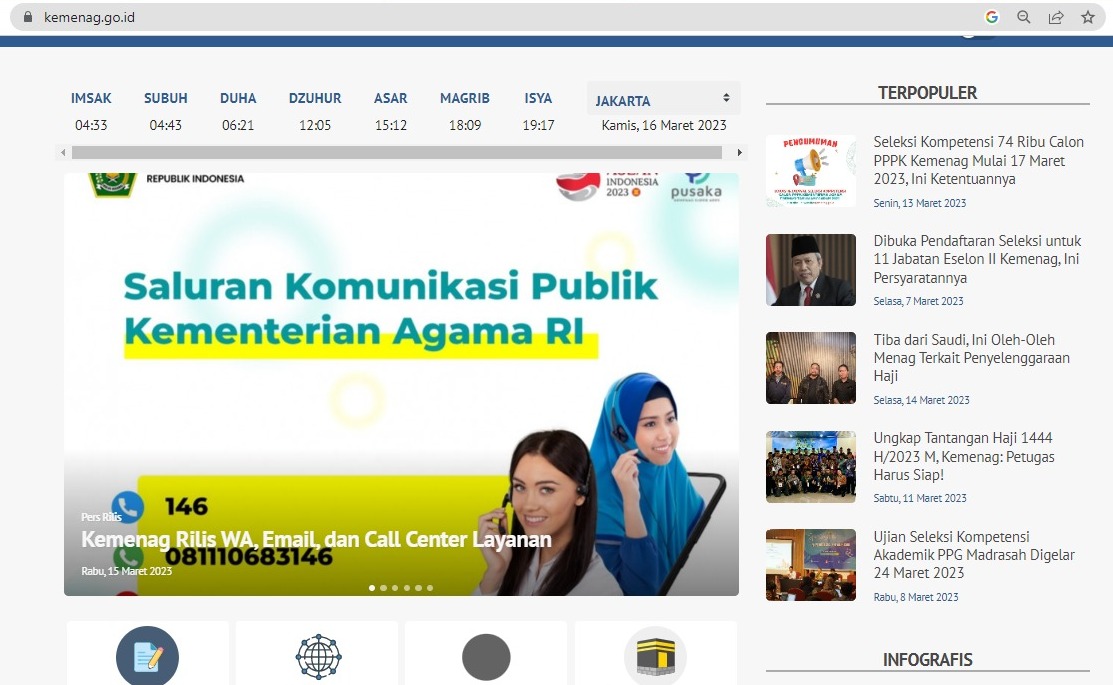Click the Dzuhur time 12:05
1113x685 pixels.
click(314, 125)
